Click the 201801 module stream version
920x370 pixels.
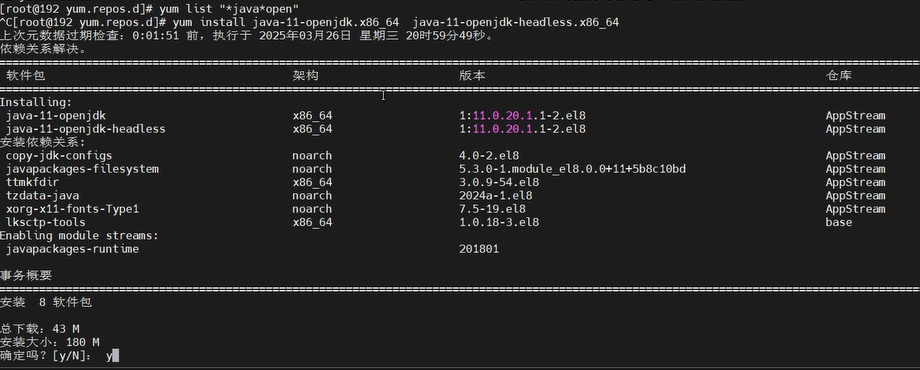click(x=479, y=249)
